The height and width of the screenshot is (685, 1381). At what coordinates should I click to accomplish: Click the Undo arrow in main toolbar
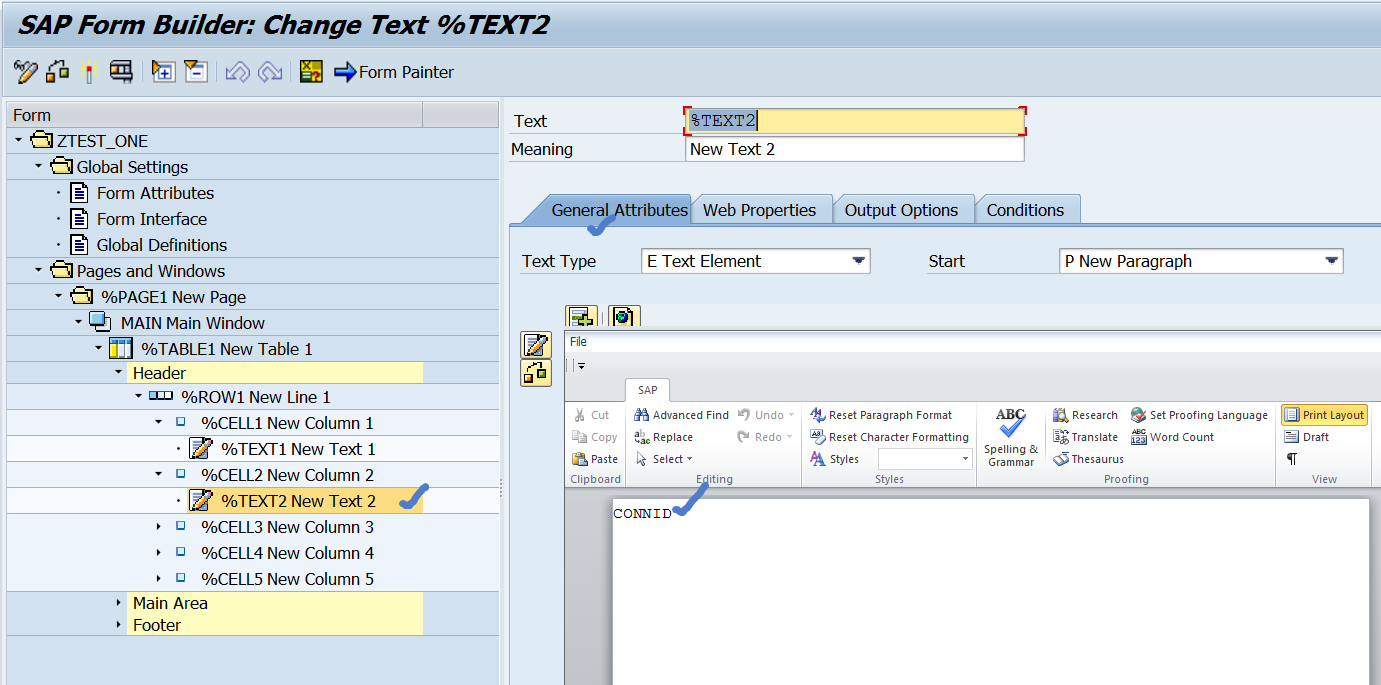237,71
